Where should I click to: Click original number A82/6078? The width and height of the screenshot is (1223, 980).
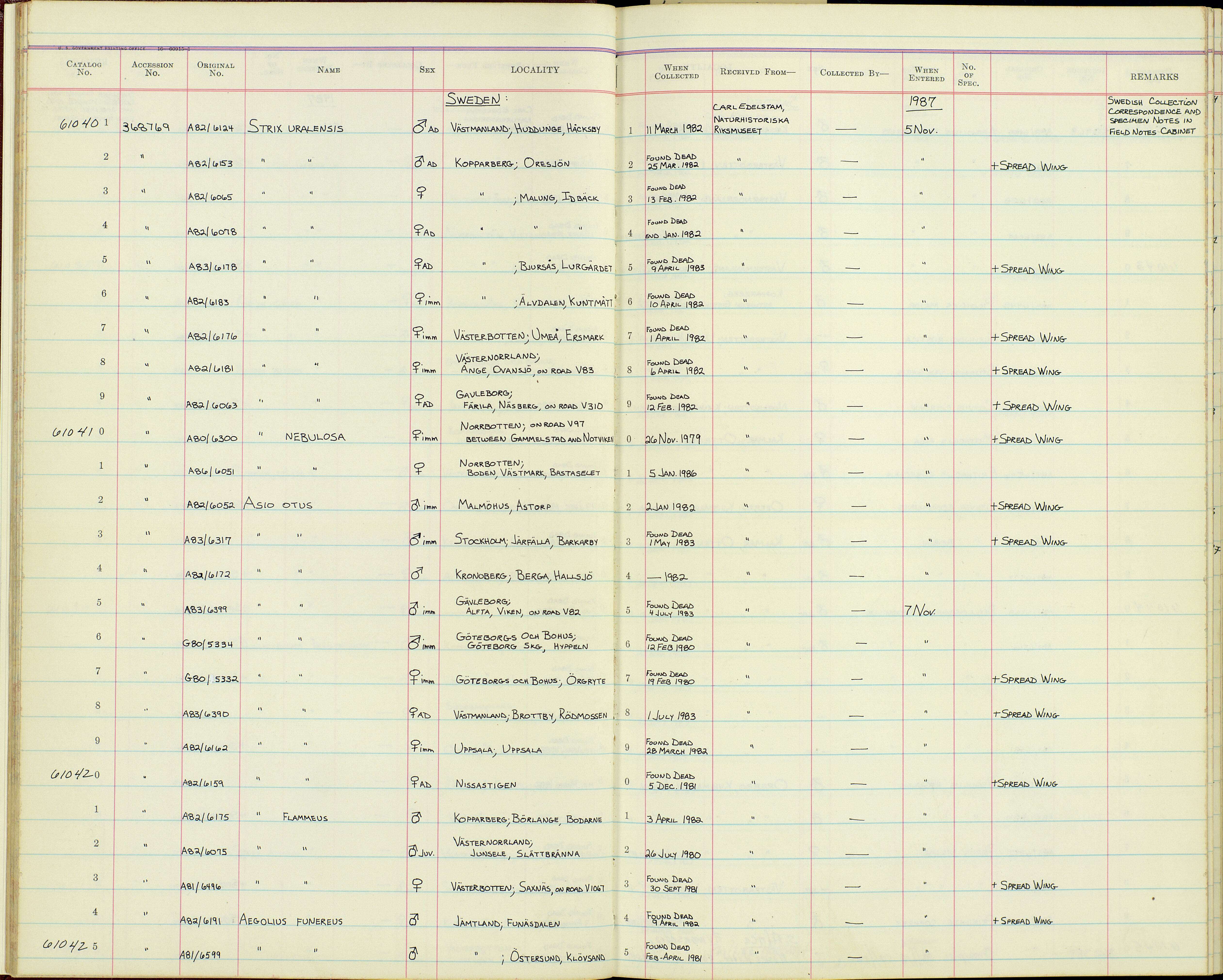tap(212, 232)
